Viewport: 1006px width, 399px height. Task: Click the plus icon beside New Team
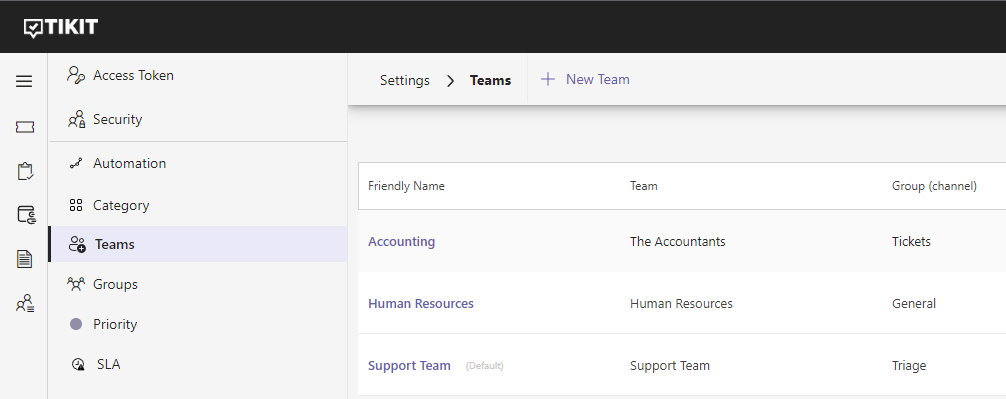pyautogui.click(x=547, y=80)
